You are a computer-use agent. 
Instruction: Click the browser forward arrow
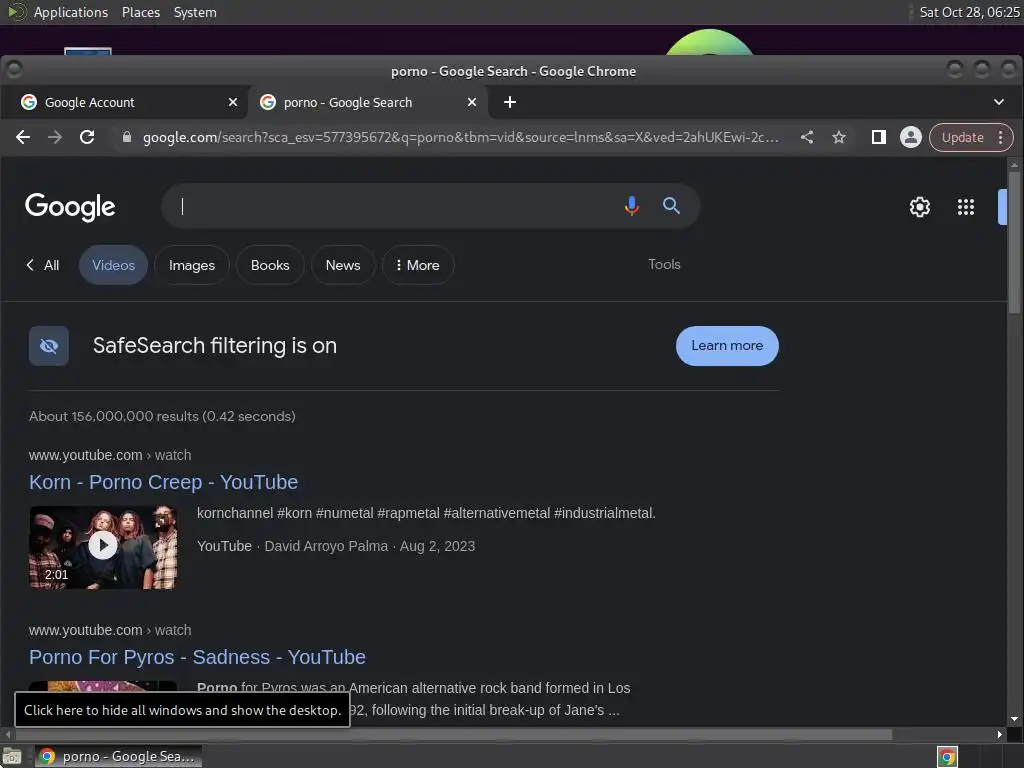coord(55,137)
